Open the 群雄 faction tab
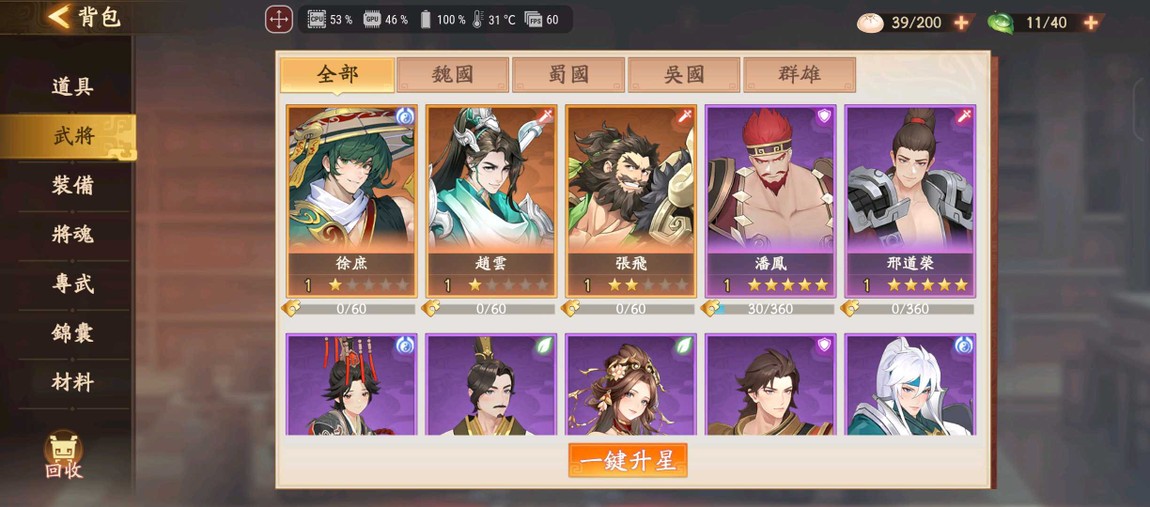This screenshot has width=1150, height=507. [799, 74]
